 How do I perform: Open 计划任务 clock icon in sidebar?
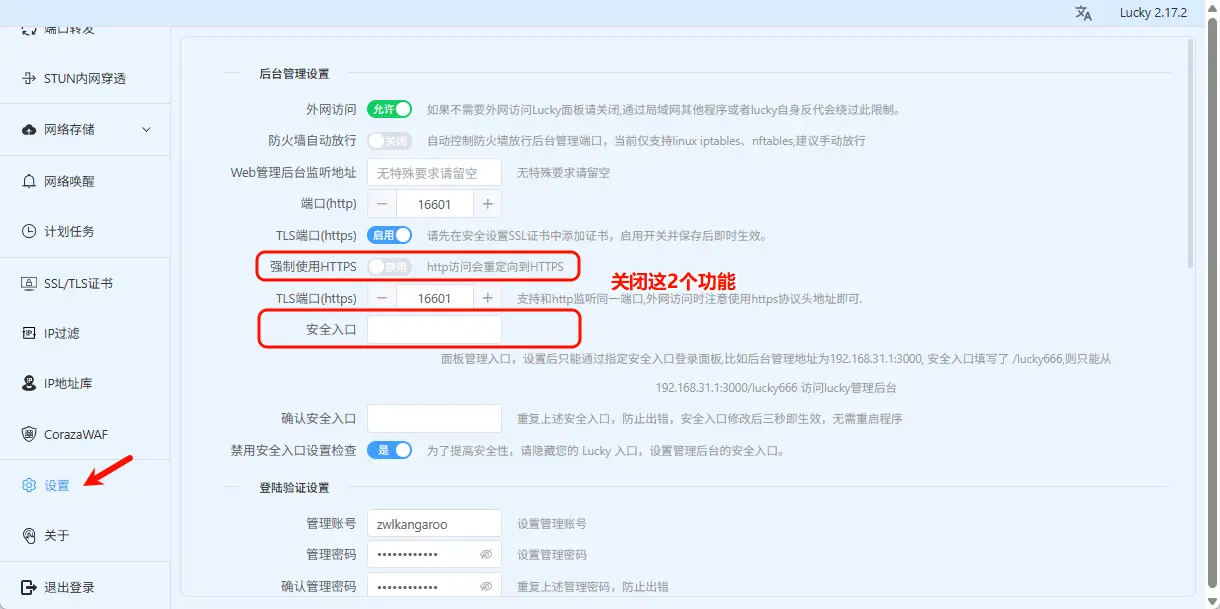(x=29, y=231)
